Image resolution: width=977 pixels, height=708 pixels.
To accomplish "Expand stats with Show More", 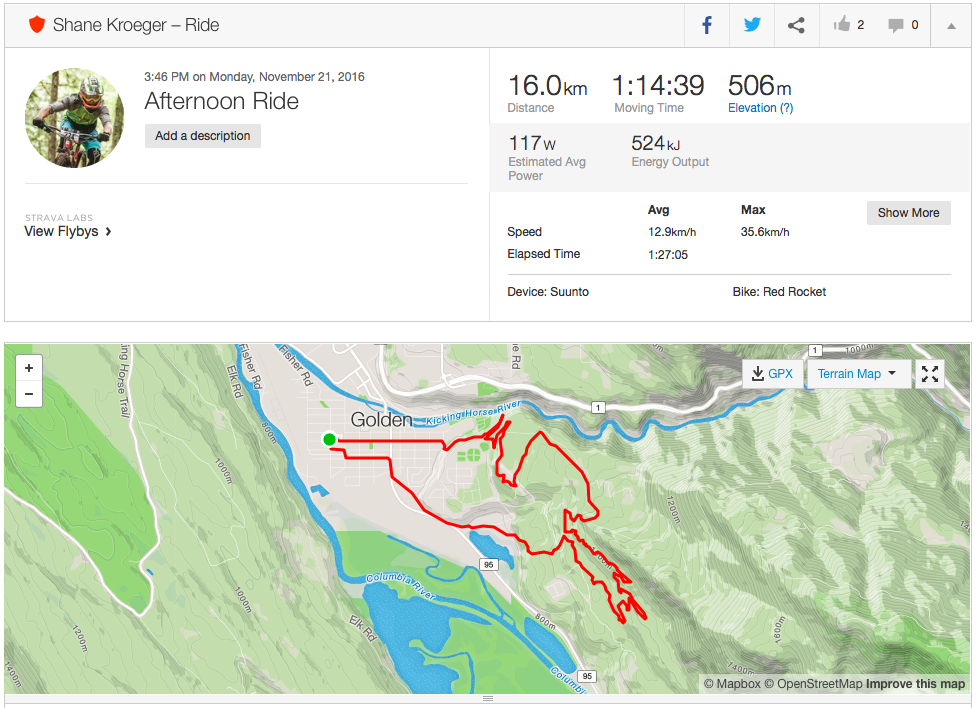I will [908, 213].
